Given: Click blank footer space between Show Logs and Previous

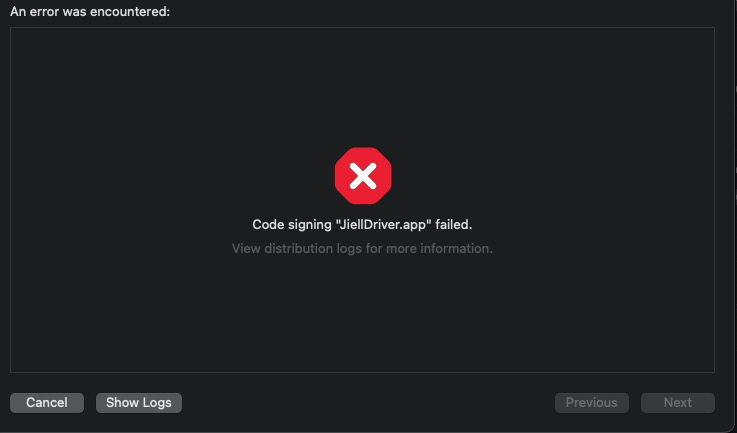Looking at the screenshot, I should click(368, 402).
